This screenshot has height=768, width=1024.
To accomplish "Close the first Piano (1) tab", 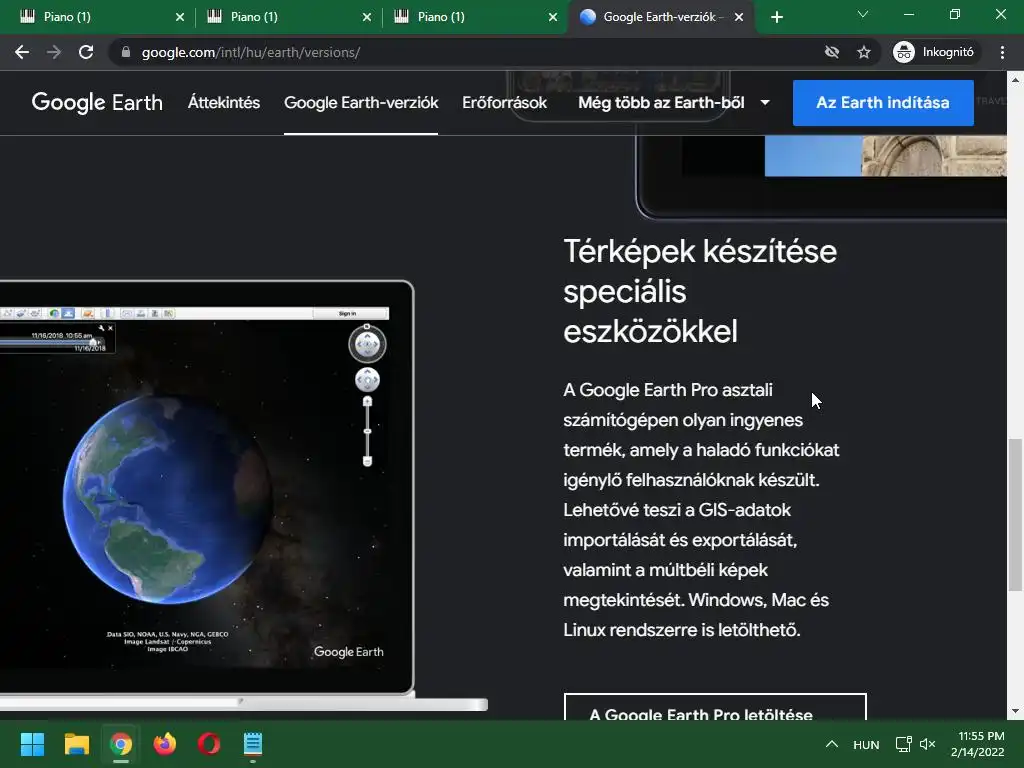I will pyautogui.click(x=180, y=17).
